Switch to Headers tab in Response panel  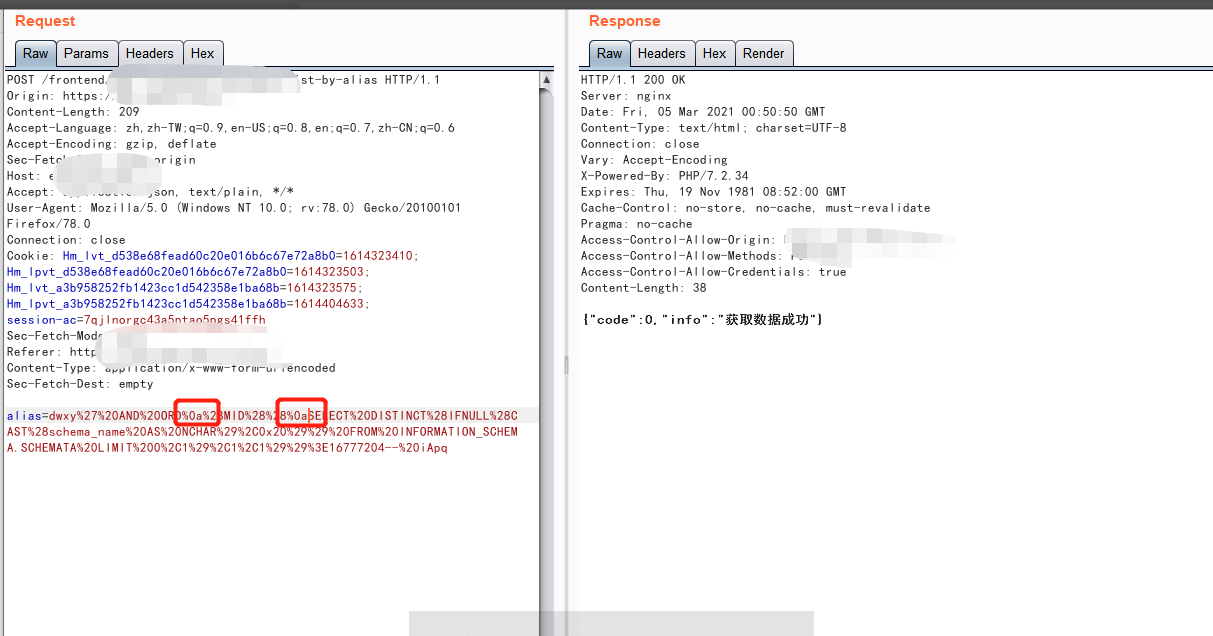(x=662, y=54)
